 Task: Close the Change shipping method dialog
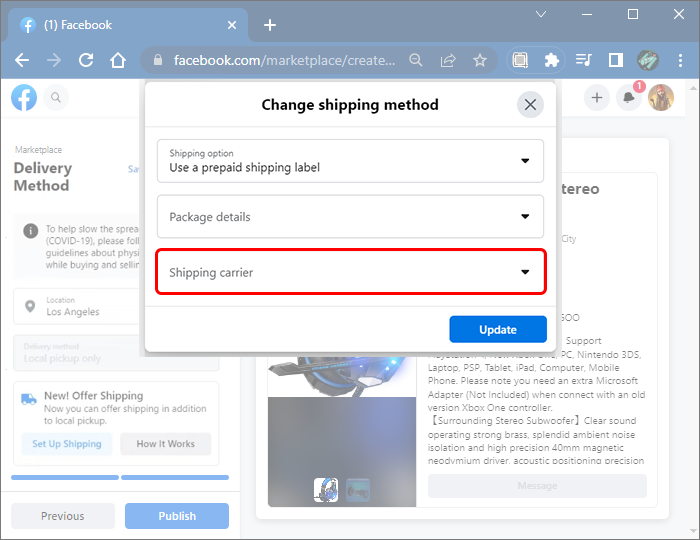pyautogui.click(x=530, y=105)
